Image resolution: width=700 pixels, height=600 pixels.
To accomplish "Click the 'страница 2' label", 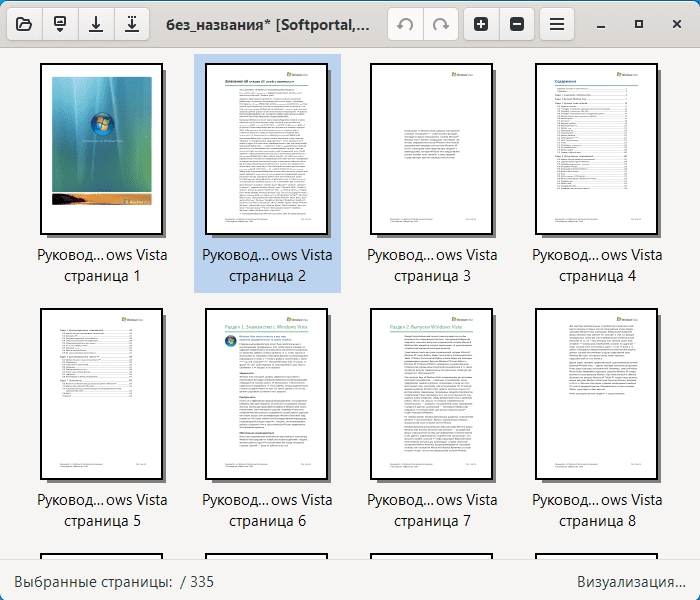I will (267, 276).
